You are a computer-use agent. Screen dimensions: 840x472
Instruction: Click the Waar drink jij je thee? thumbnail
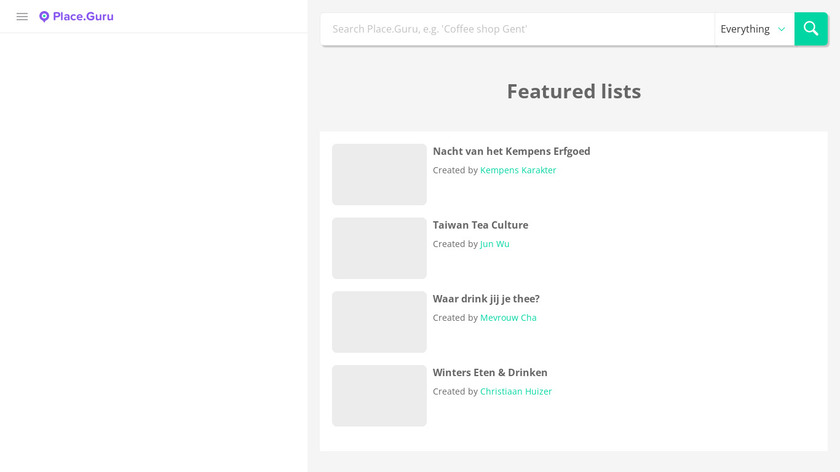coord(379,322)
